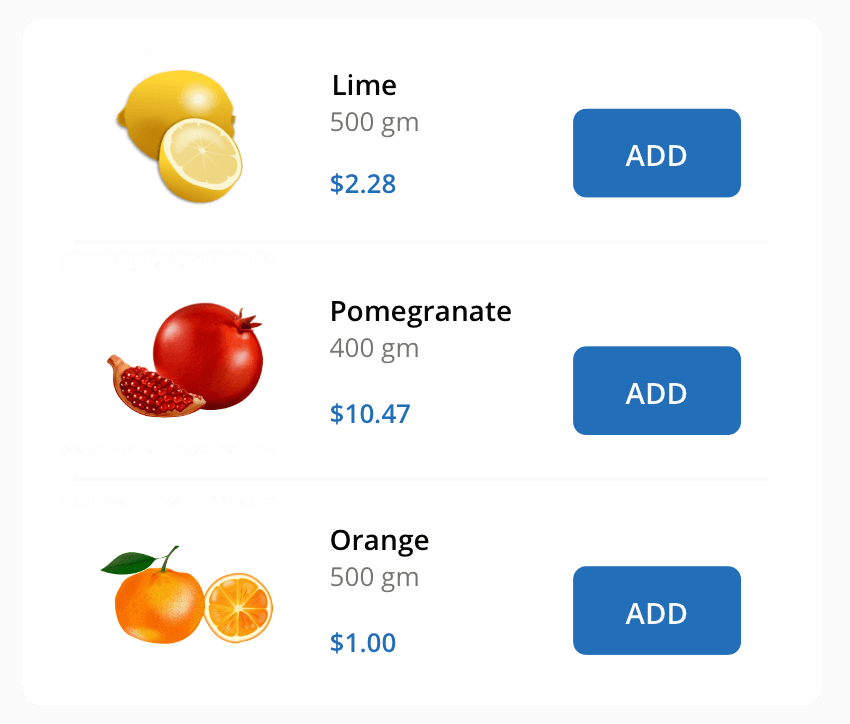850x724 pixels.
Task: Click the green leaf on the orange
Action: click(x=126, y=563)
